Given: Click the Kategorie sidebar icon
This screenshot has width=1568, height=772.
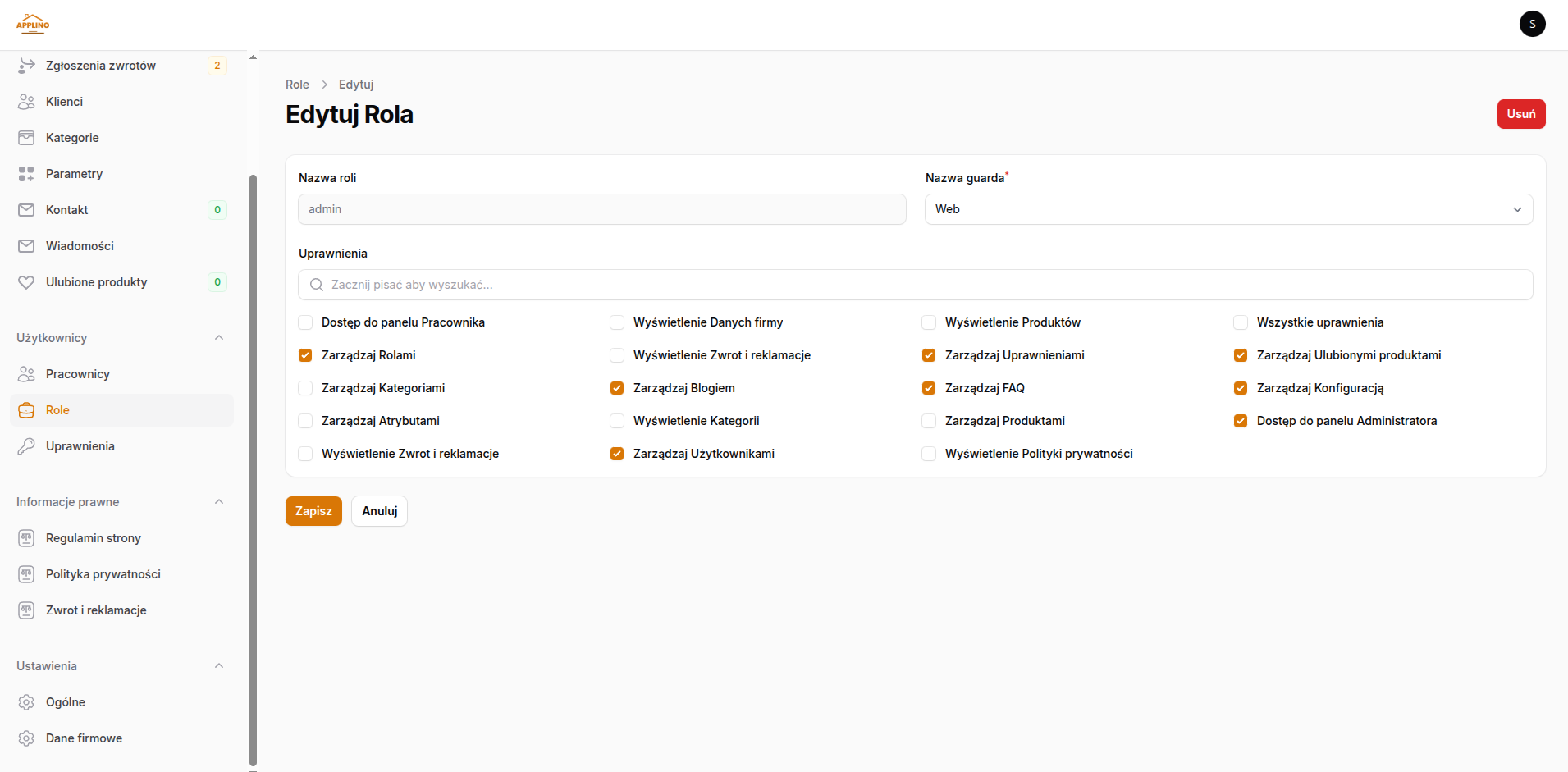Looking at the screenshot, I should tap(26, 138).
